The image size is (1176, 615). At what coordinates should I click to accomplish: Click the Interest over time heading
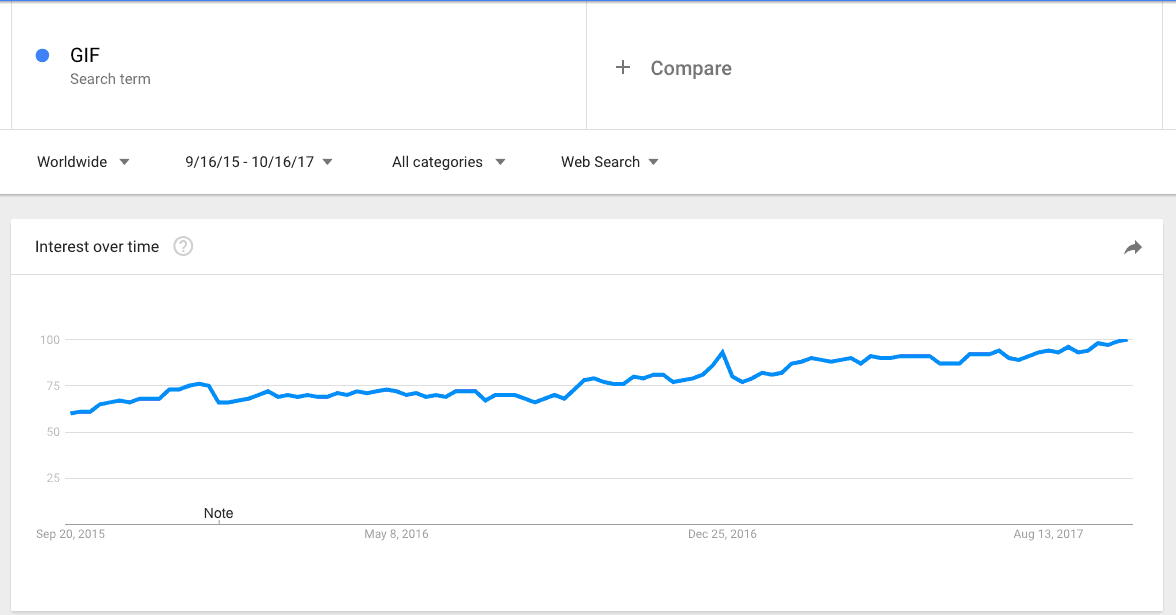click(97, 246)
